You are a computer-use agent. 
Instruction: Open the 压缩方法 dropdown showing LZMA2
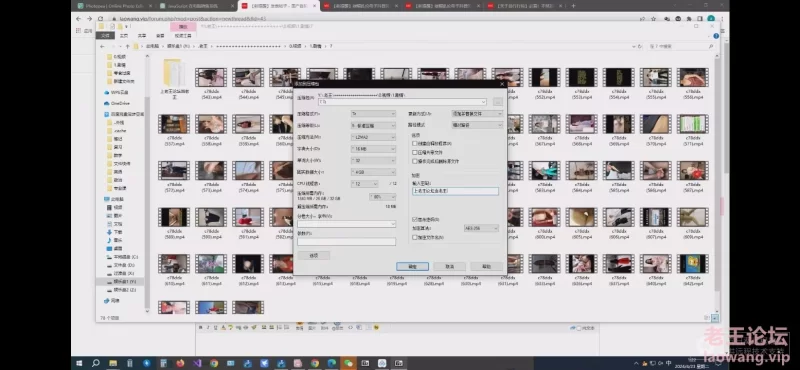pyautogui.click(x=373, y=137)
